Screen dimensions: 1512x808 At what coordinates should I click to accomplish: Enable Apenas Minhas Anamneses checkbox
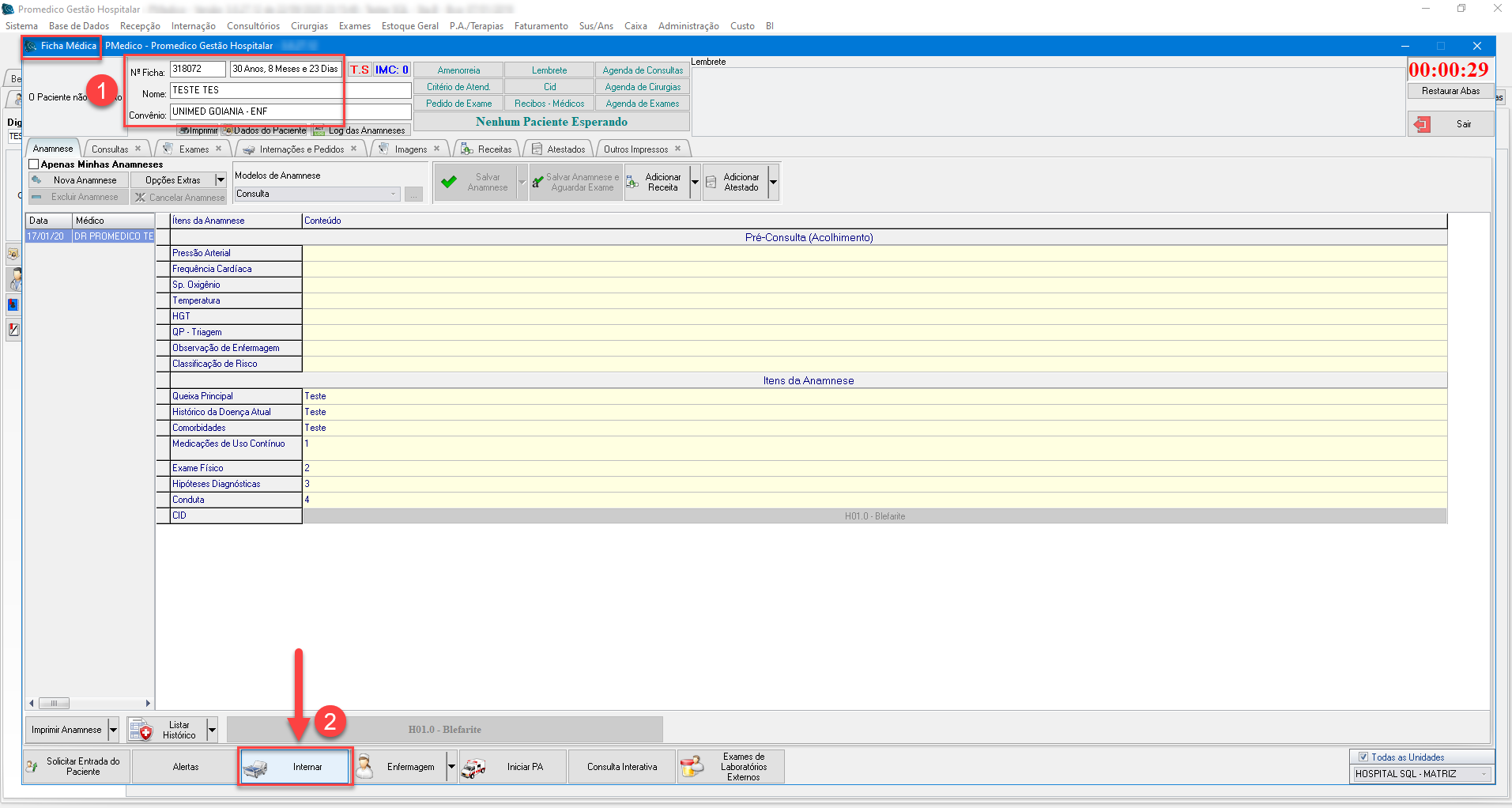34,164
